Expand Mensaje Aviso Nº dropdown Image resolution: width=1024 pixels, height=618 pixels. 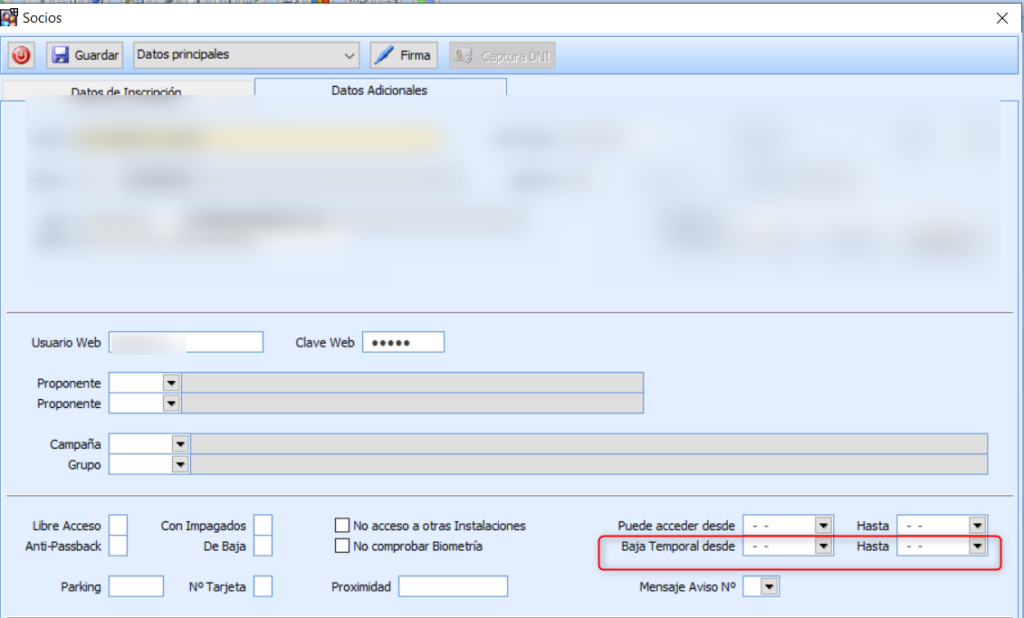768,588
